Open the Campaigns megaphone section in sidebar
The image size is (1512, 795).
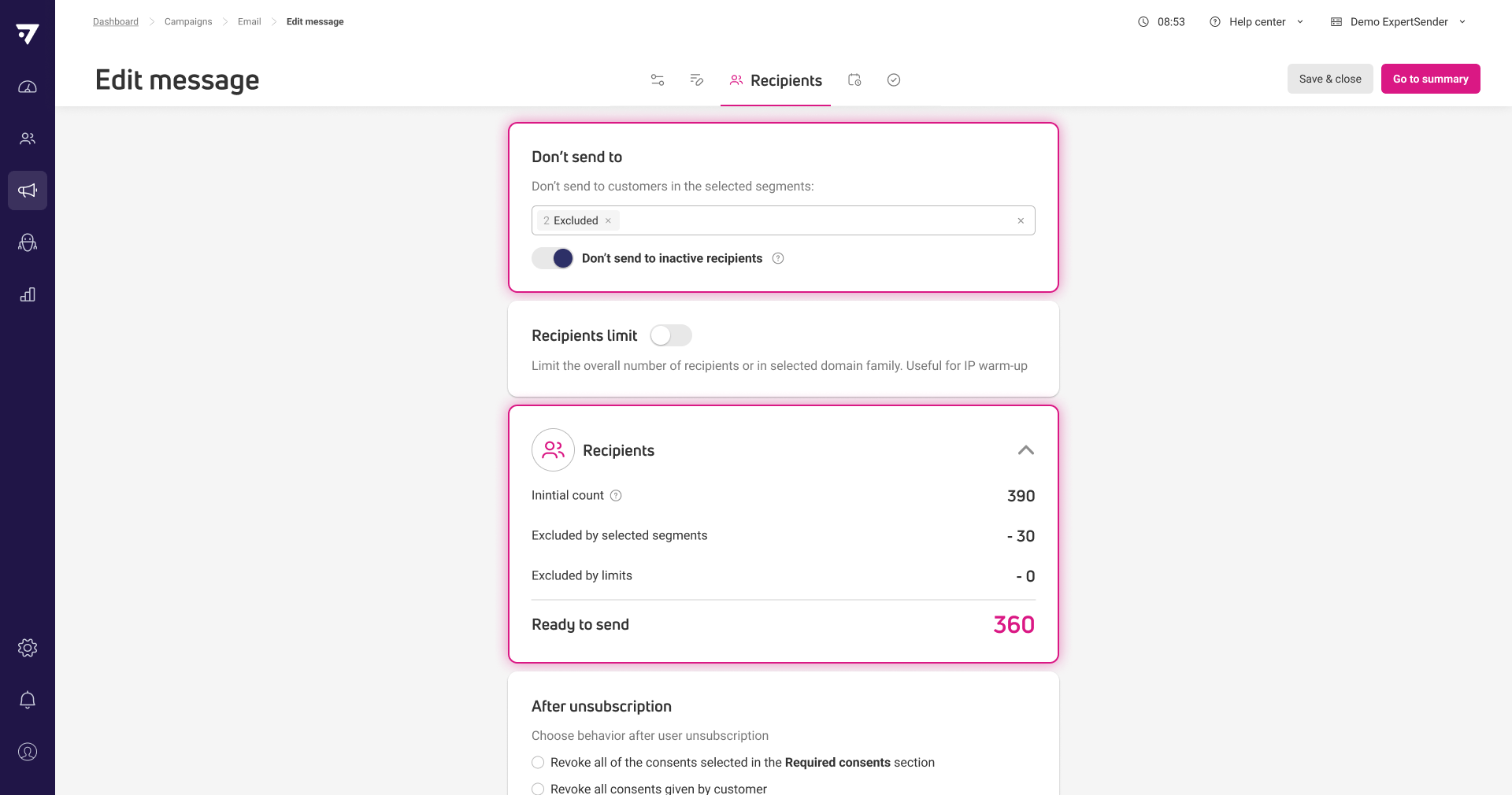[x=28, y=190]
